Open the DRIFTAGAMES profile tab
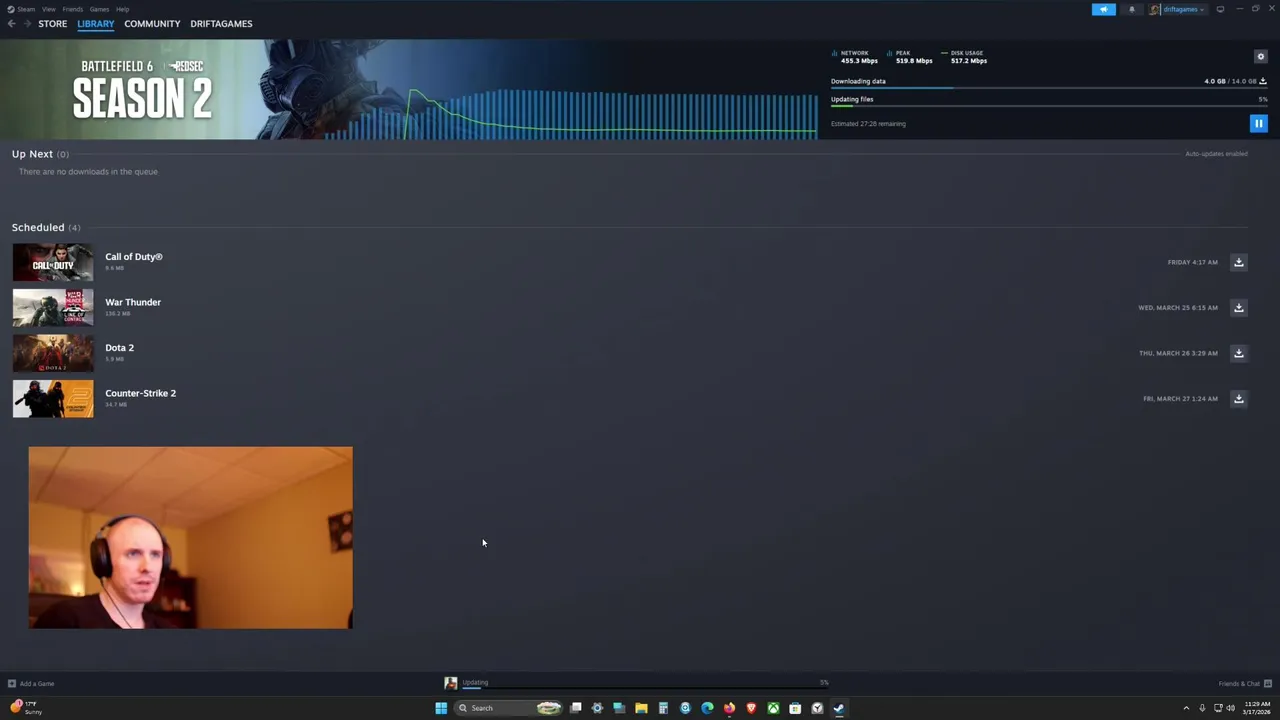1280x720 pixels. [221, 23]
